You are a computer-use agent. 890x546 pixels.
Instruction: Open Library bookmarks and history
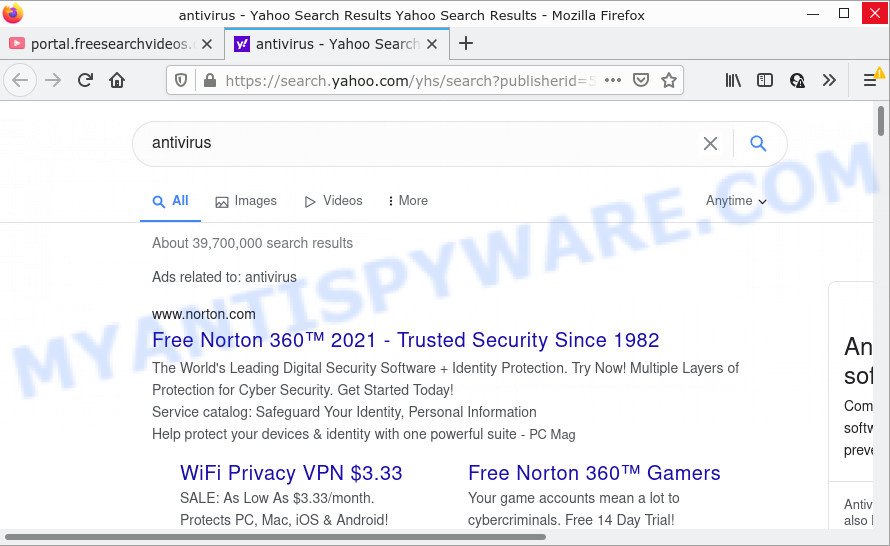click(733, 80)
